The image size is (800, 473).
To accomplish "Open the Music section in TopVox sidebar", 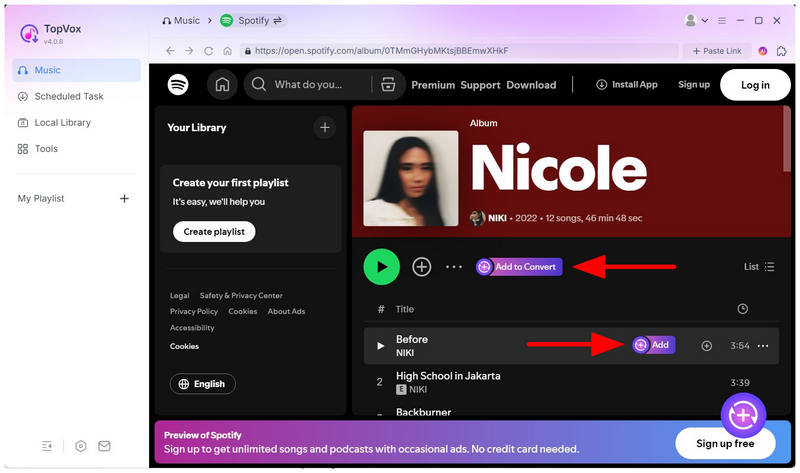I will click(x=76, y=70).
